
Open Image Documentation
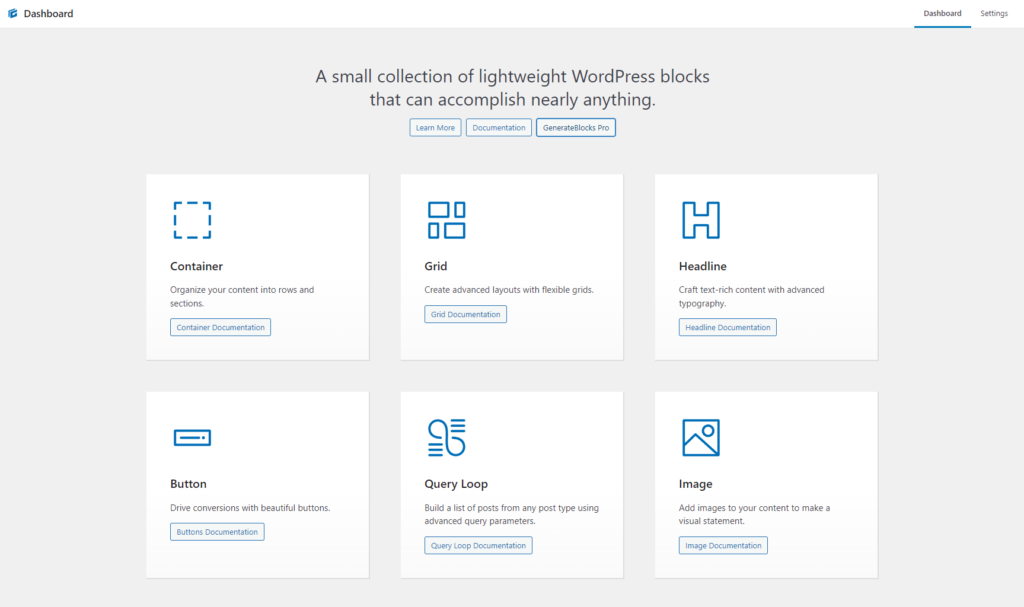point(723,546)
